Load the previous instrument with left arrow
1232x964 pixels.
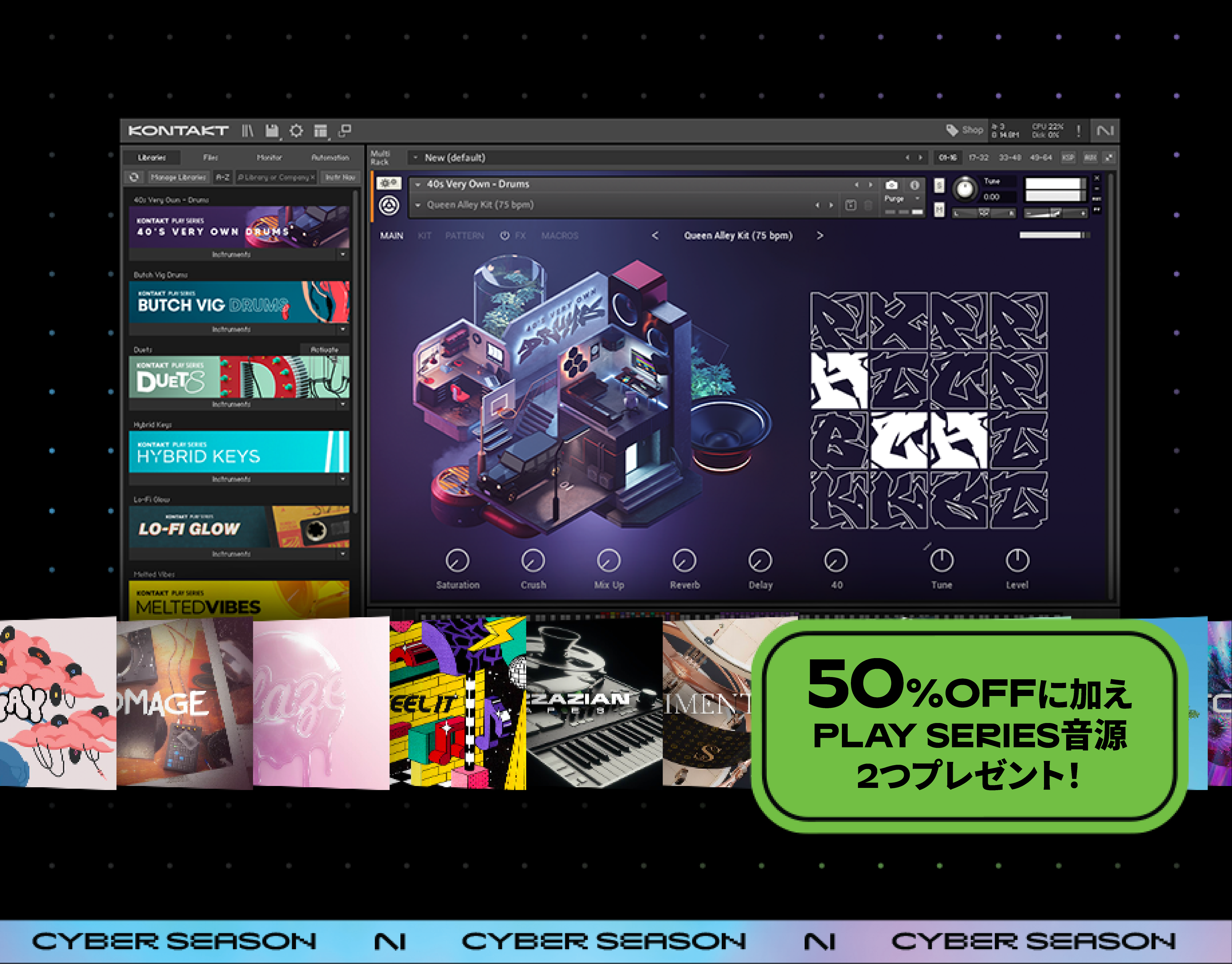click(x=856, y=184)
